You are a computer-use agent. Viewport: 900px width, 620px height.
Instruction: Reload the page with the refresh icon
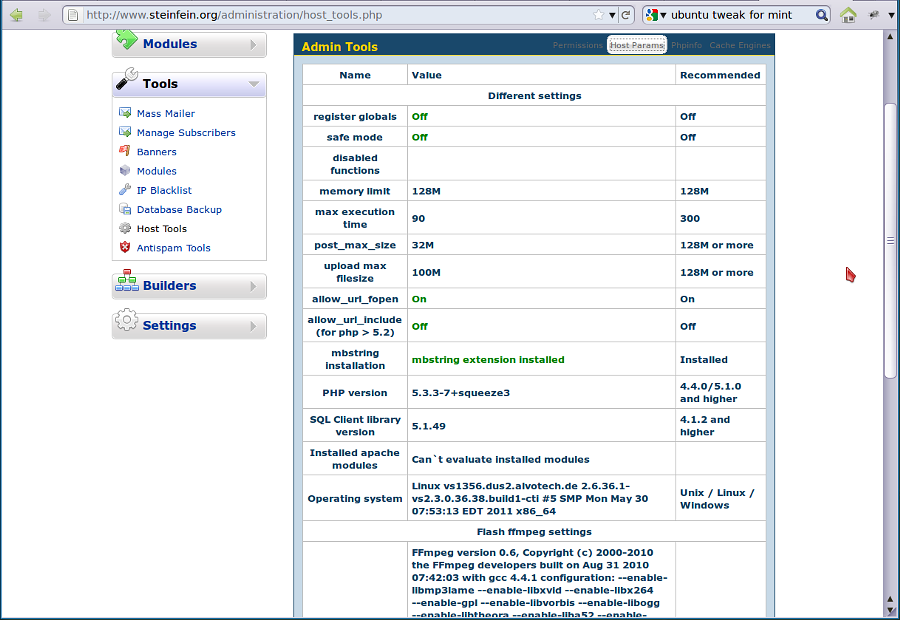pyautogui.click(x=626, y=15)
